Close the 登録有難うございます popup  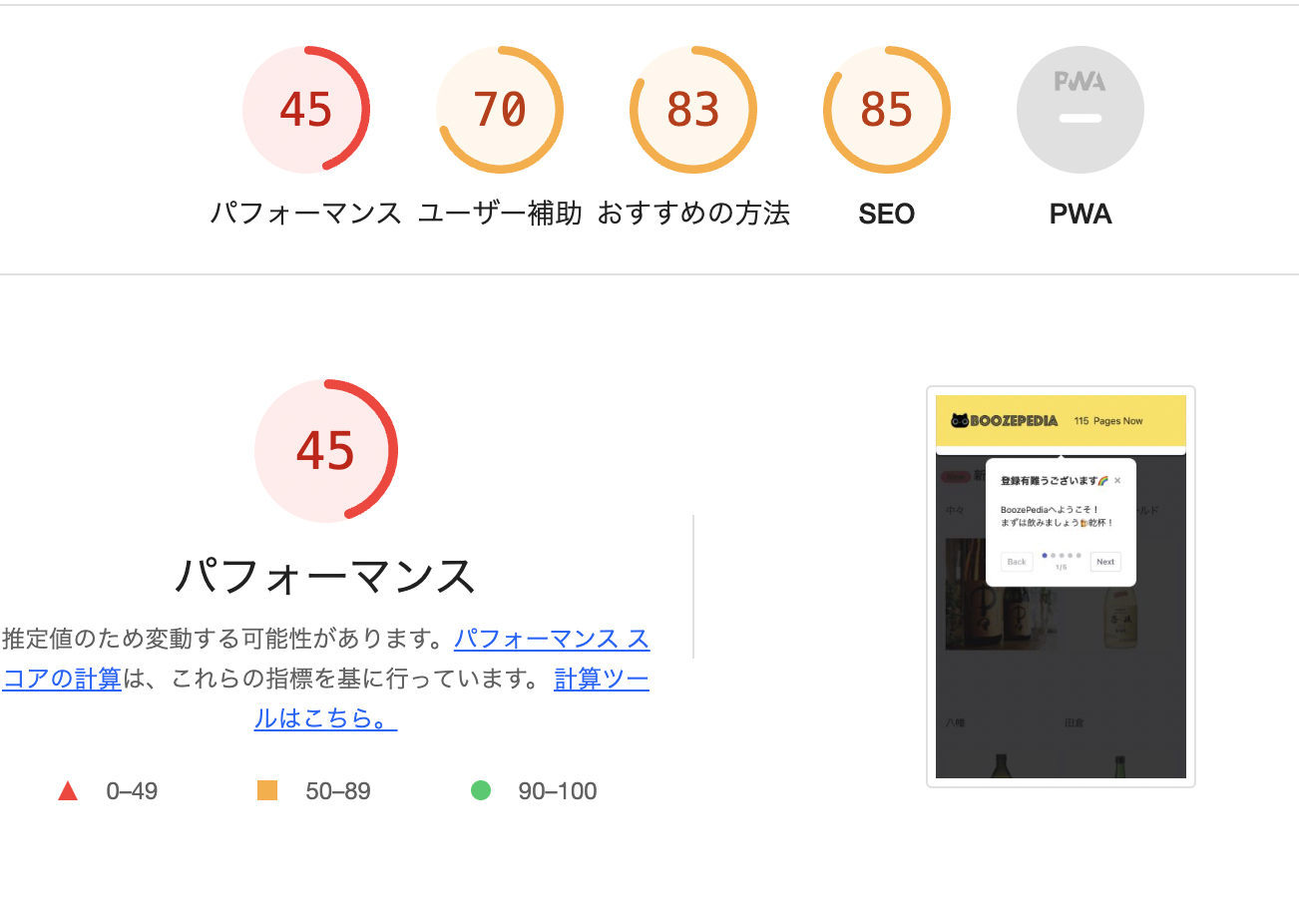1117,480
